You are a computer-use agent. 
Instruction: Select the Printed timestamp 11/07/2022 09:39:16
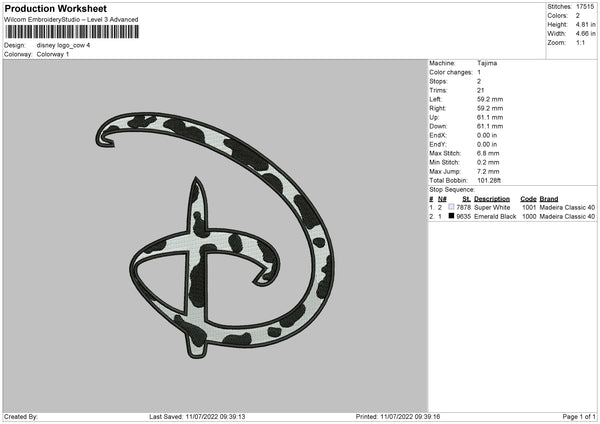click(410, 417)
